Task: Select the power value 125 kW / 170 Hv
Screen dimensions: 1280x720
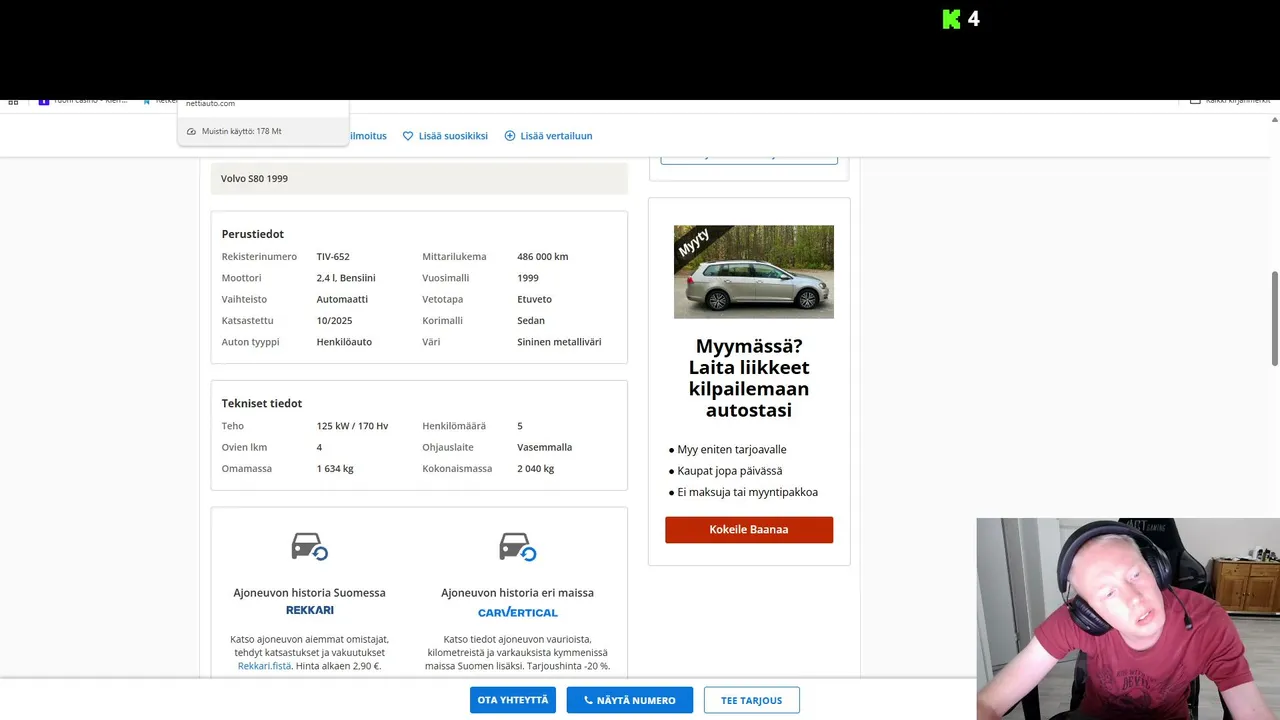Action: click(353, 426)
